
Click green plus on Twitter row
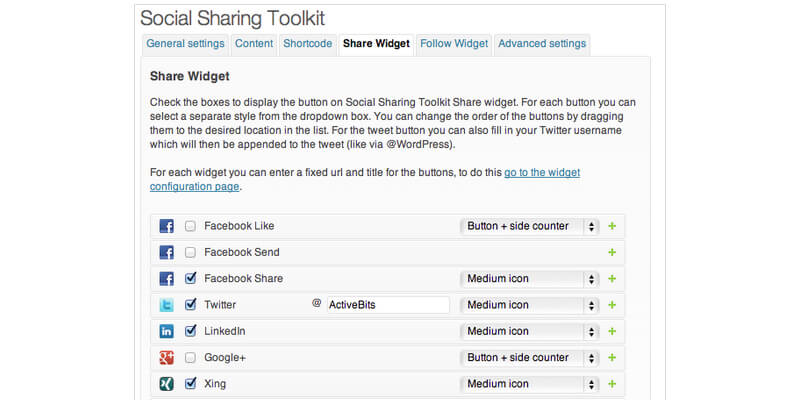tap(612, 305)
